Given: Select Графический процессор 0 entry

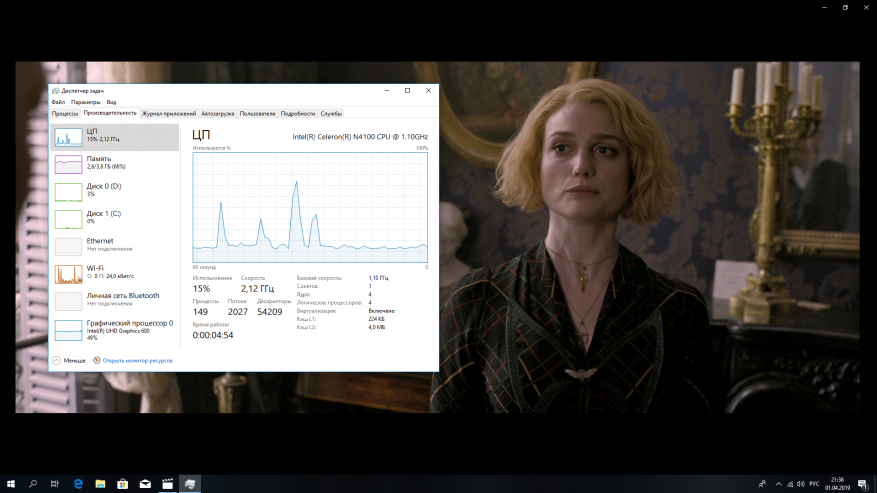Looking at the screenshot, I should click(x=115, y=330).
